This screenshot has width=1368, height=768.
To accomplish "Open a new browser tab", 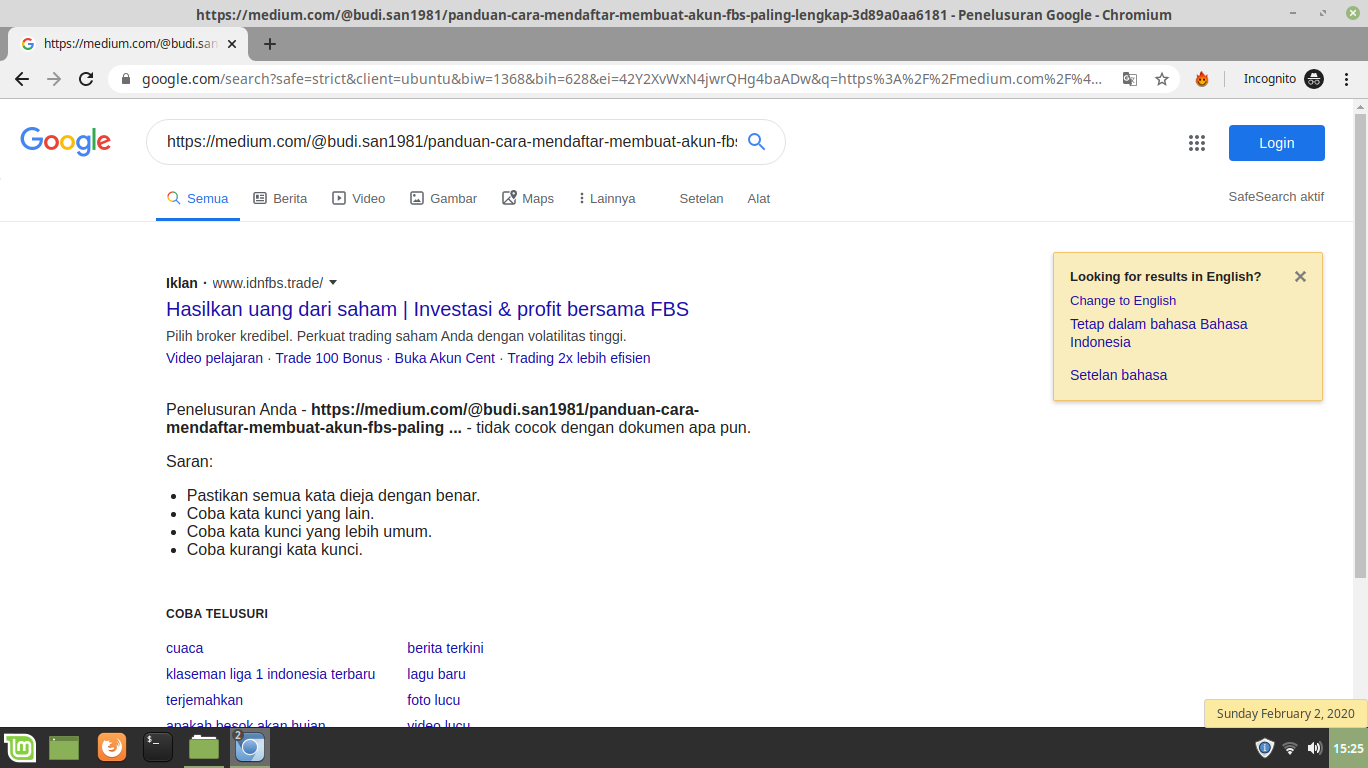I will coord(270,44).
